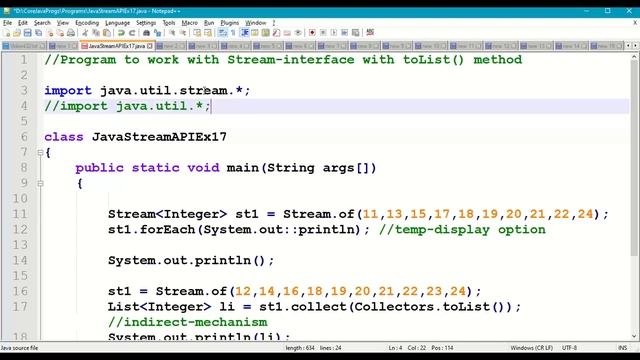The image size is (640, 360).
Task: Click the Stop Recording macro icon
Action: [x=323, y=33]
